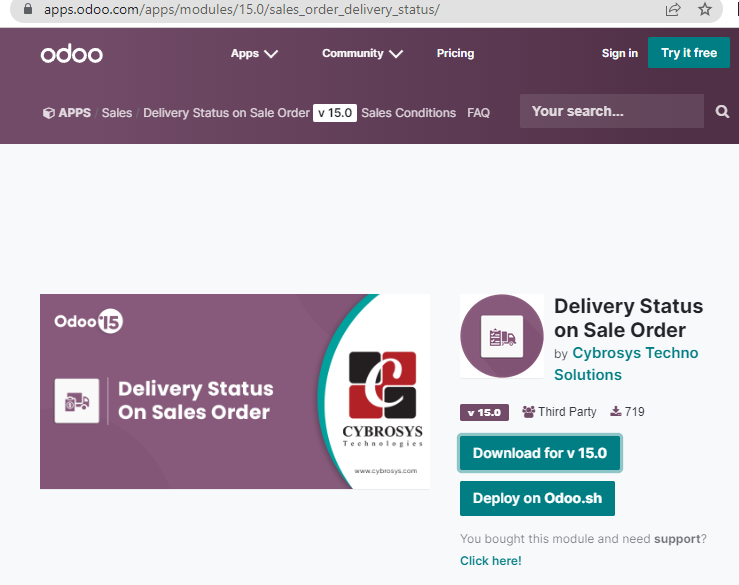
Task: Click the v 15.0 badge near Third Party
Action: pyautogui.click(x=484, y=412)
